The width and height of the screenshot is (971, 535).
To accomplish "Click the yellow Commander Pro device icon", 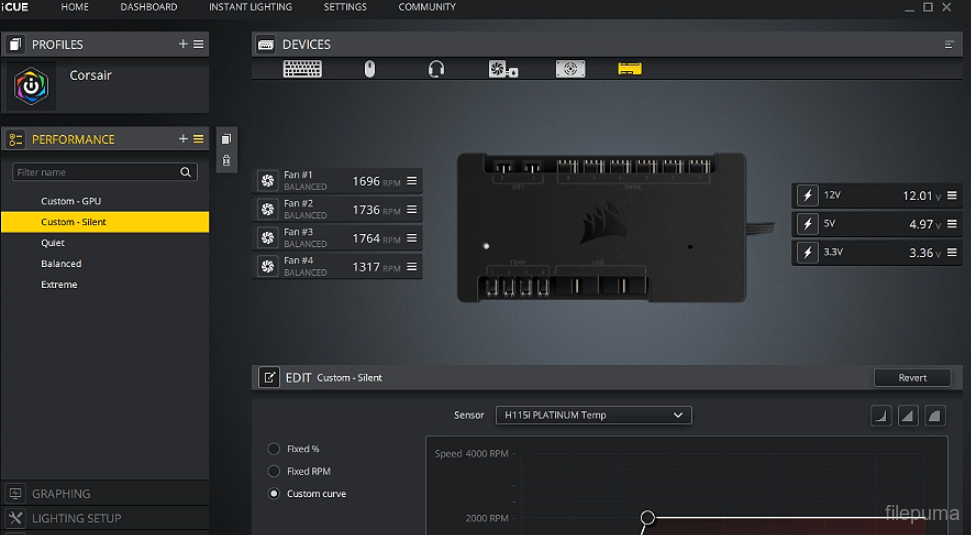I will click(629, 69).
